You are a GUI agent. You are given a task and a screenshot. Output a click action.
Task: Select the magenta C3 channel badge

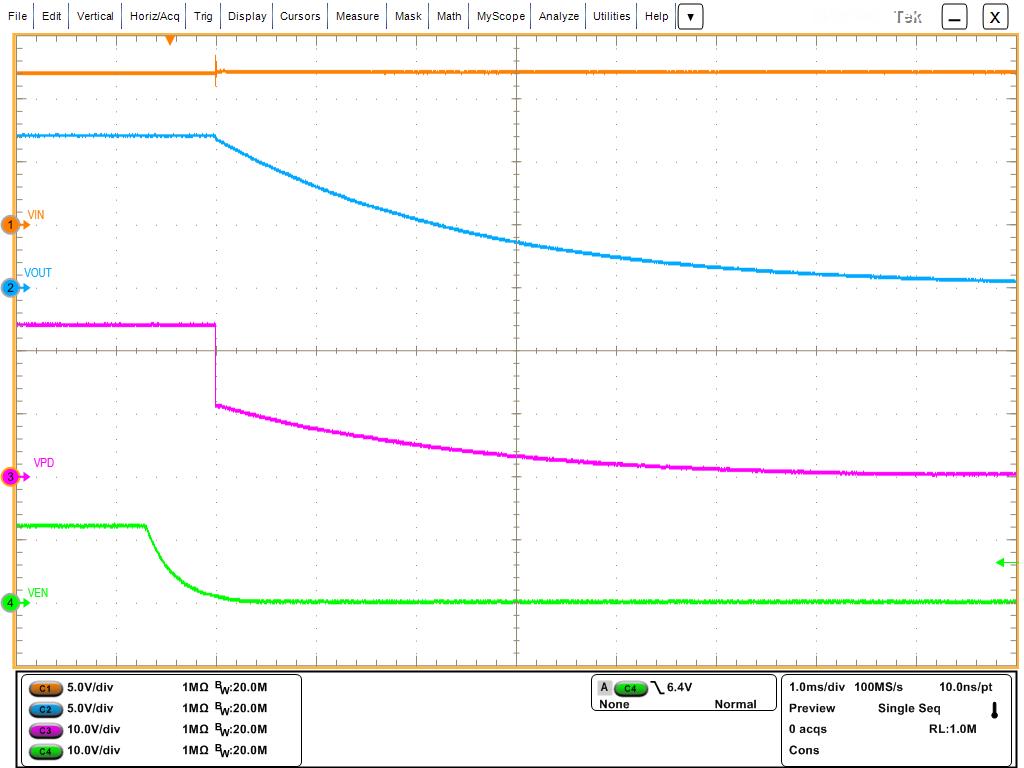click(46, 729)
